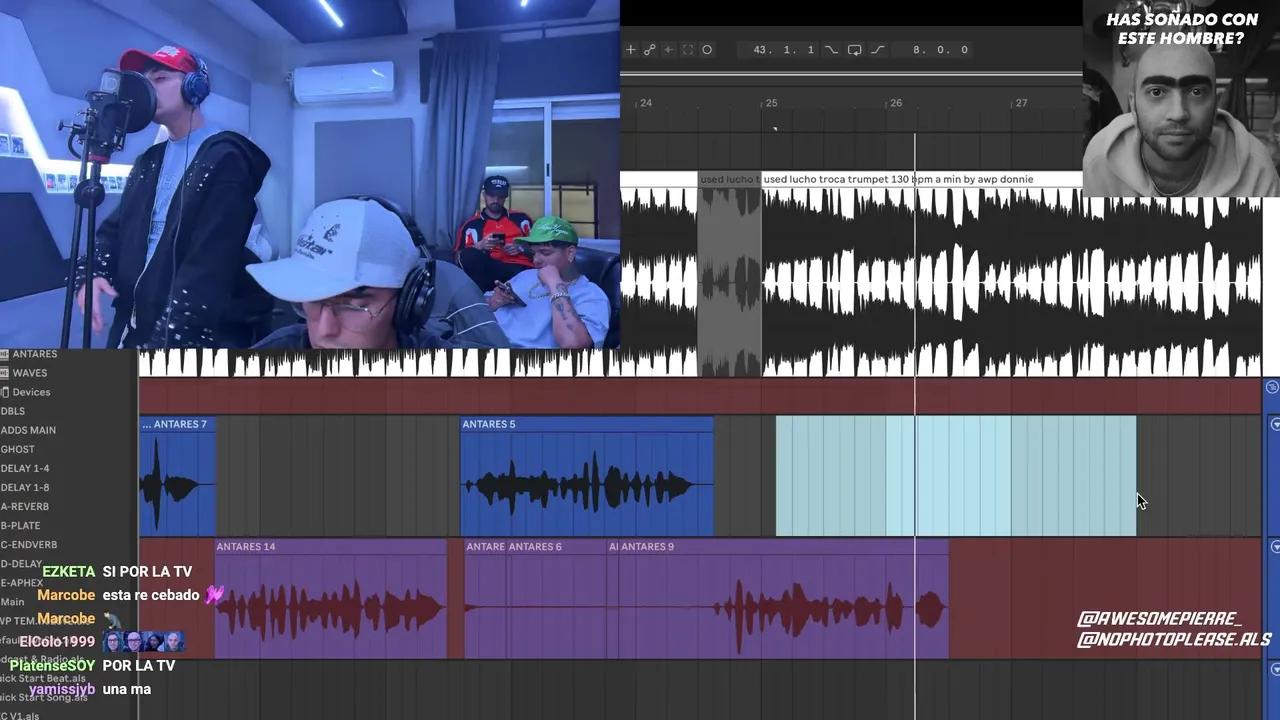Select the C-ENDVERB browser item
Viewport: 1280px width, 720px height.
tap(29, 544)
